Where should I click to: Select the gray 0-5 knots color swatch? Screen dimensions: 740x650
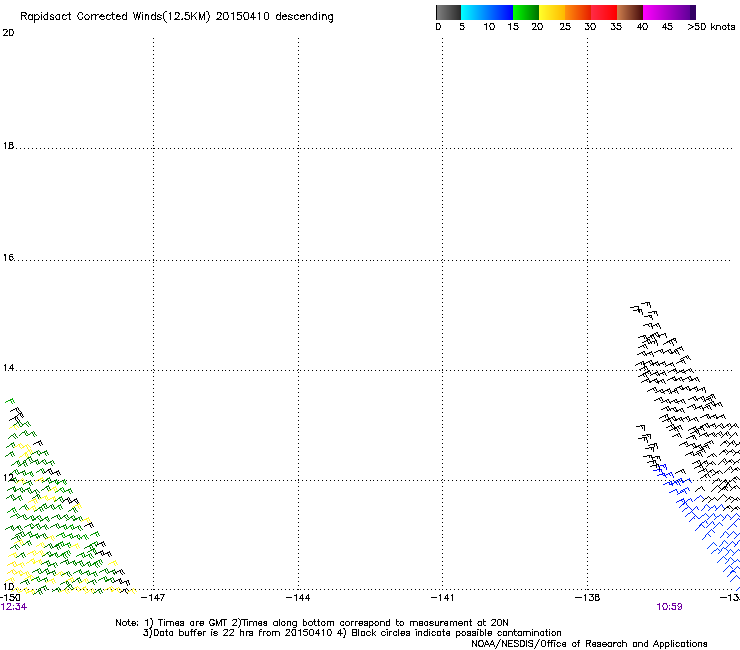coord(448,12)
